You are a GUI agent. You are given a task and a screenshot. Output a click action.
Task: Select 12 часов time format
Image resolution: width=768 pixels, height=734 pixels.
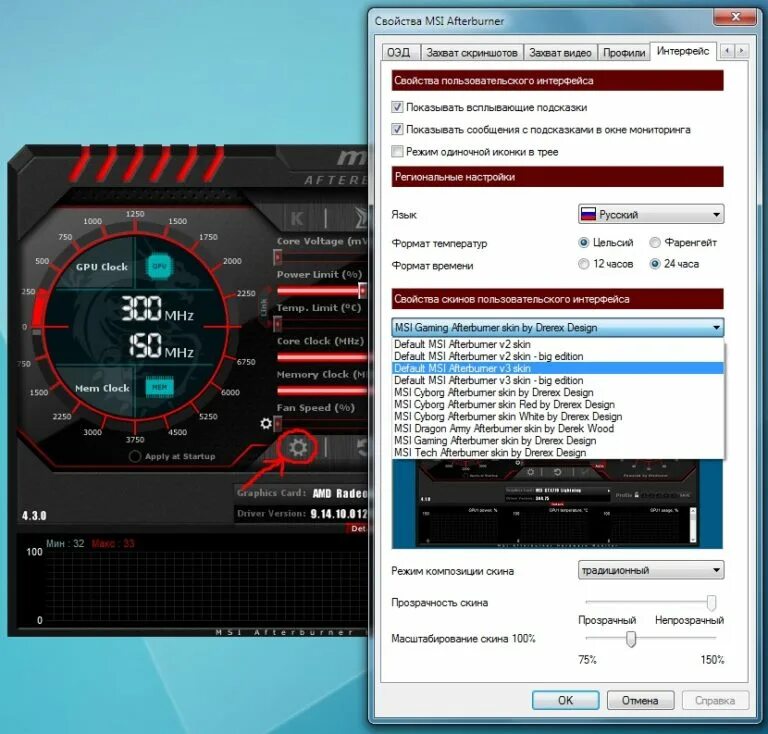583,264
